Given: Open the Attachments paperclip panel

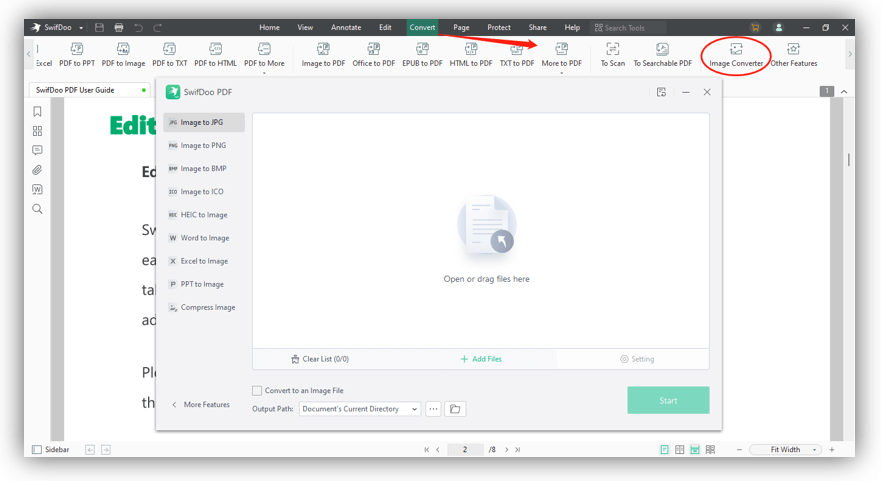Looking at the screenshot, I should [x=37, y=170].
